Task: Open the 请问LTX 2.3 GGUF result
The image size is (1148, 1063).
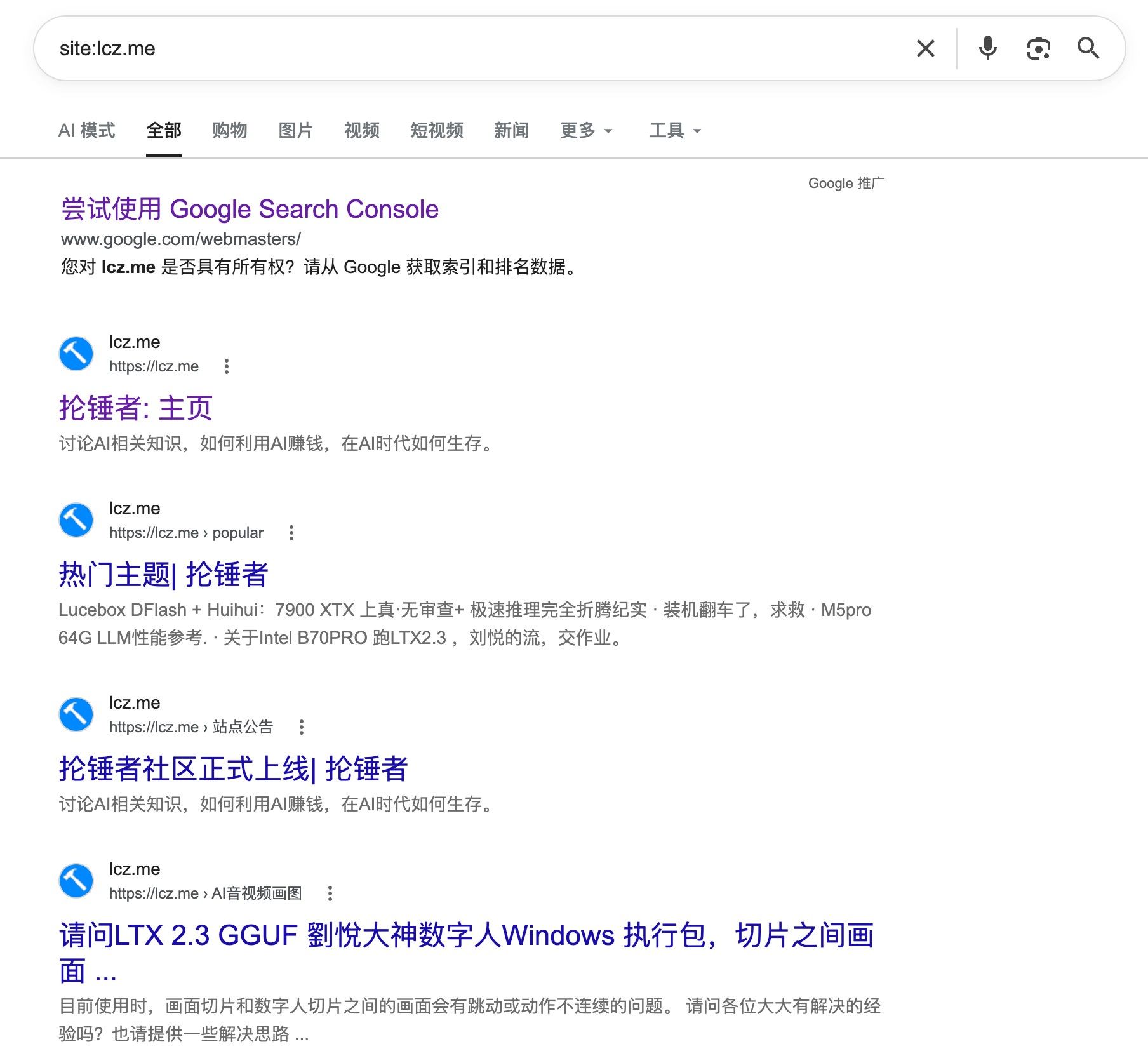Action: 467,953
